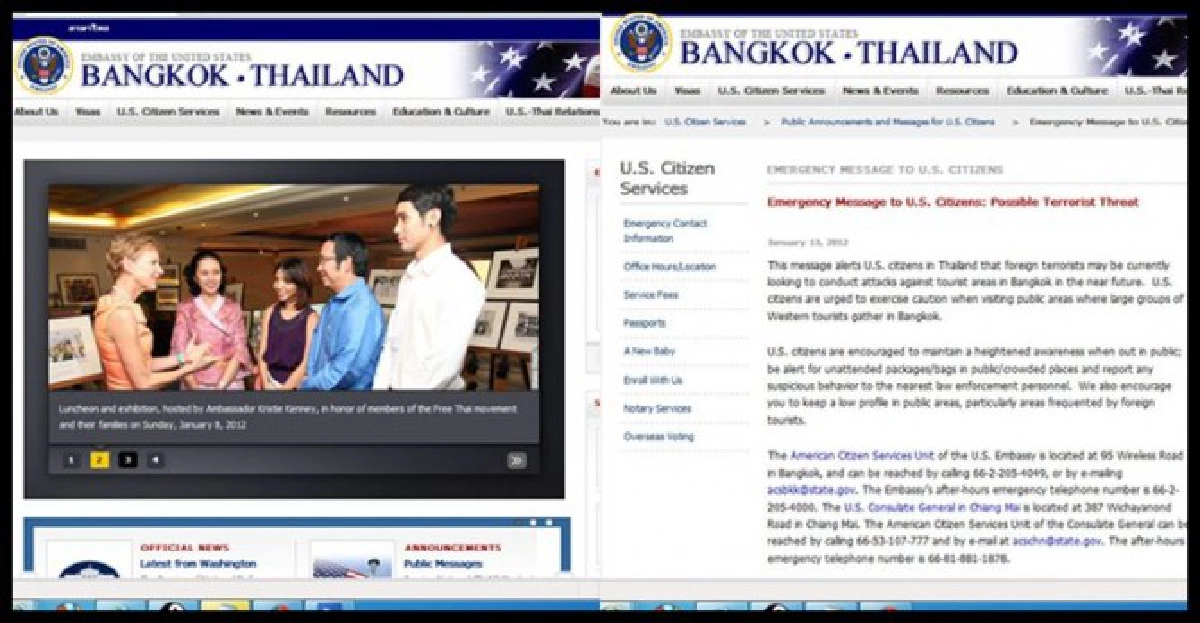Open About Us in the right window menu

(633, 90)
